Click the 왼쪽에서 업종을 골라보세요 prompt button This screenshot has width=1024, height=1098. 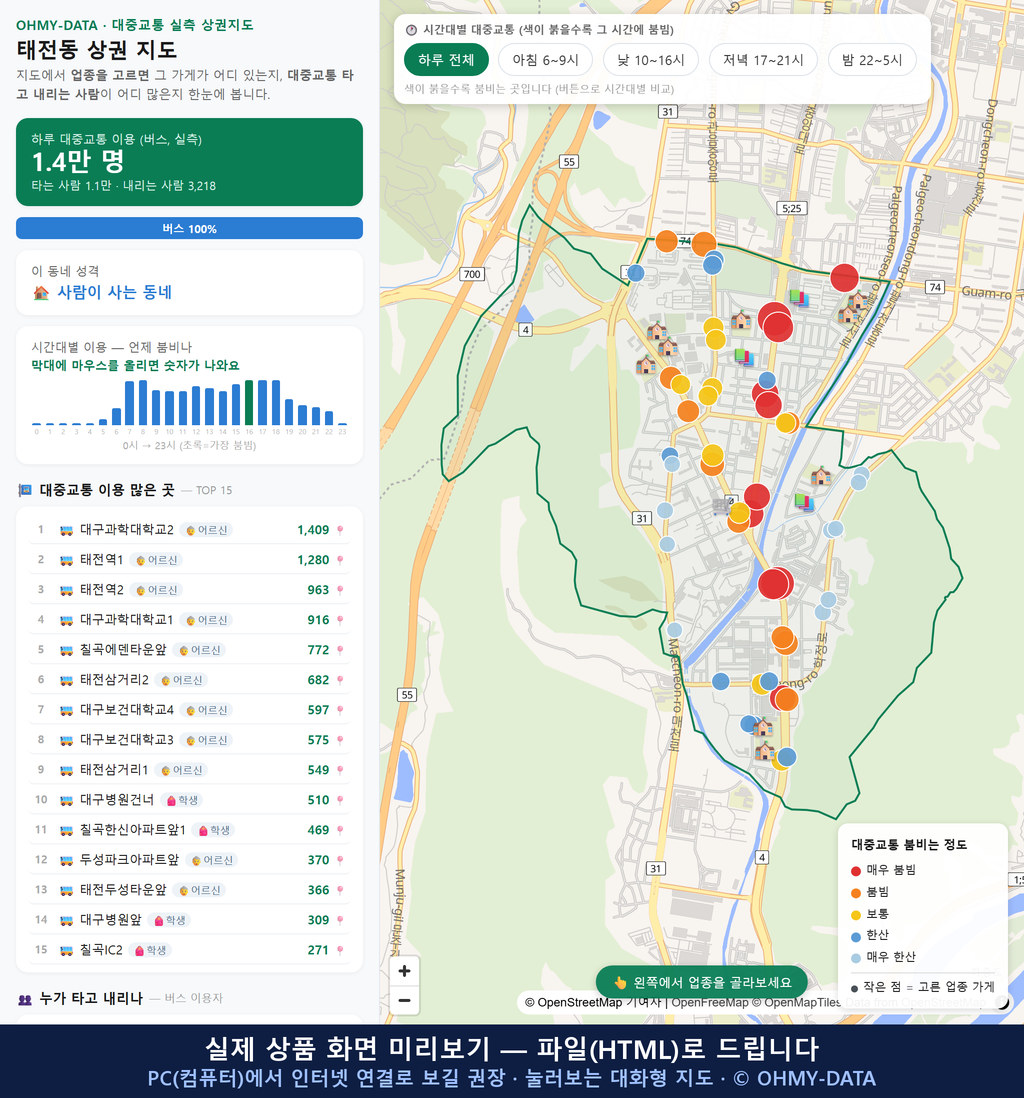(x=701, y=982)
